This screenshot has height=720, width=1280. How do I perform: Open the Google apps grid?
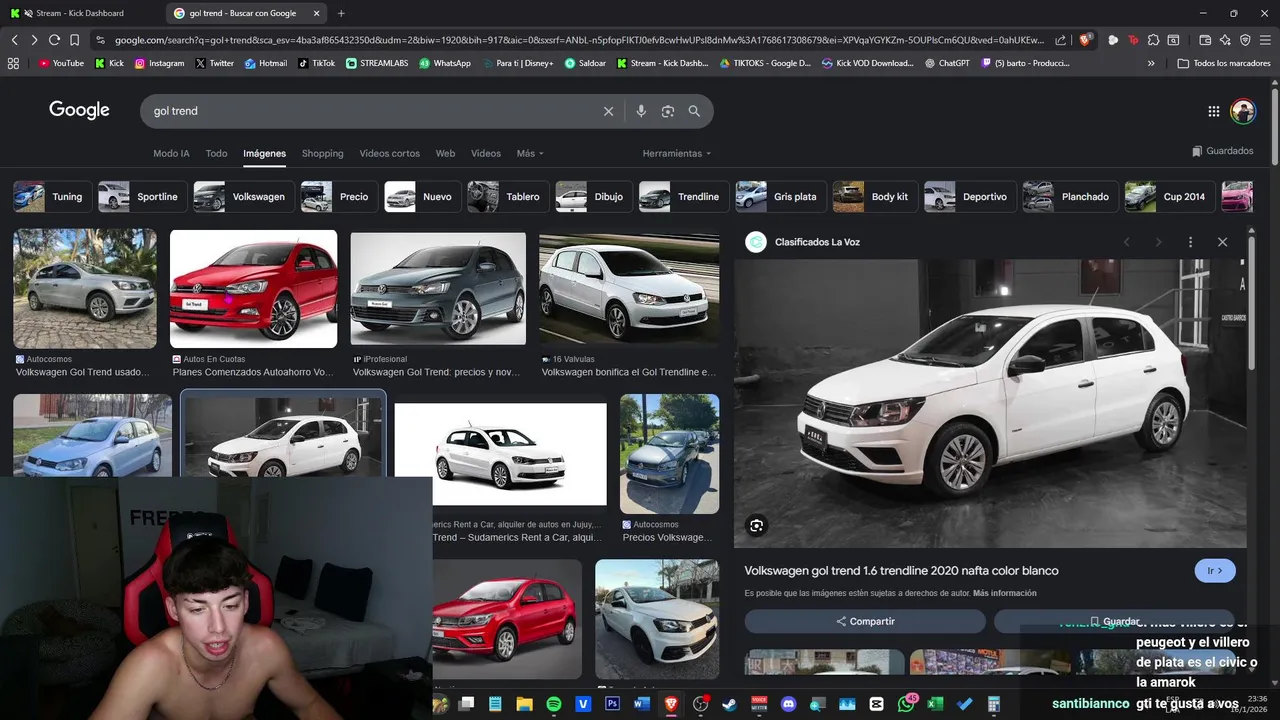pos(1214,111)
